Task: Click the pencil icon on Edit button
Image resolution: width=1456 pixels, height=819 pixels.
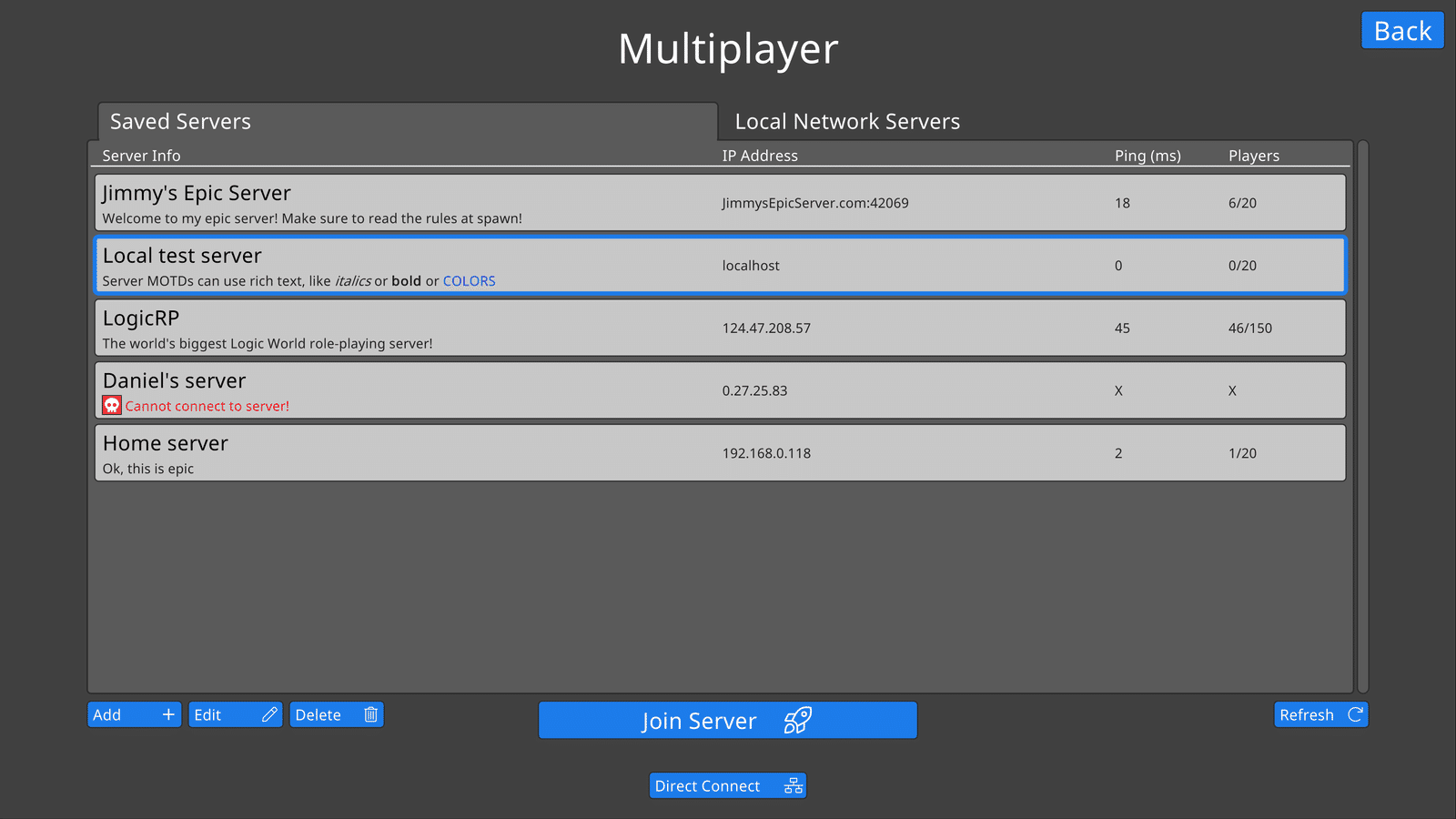Action: [269, 714]
